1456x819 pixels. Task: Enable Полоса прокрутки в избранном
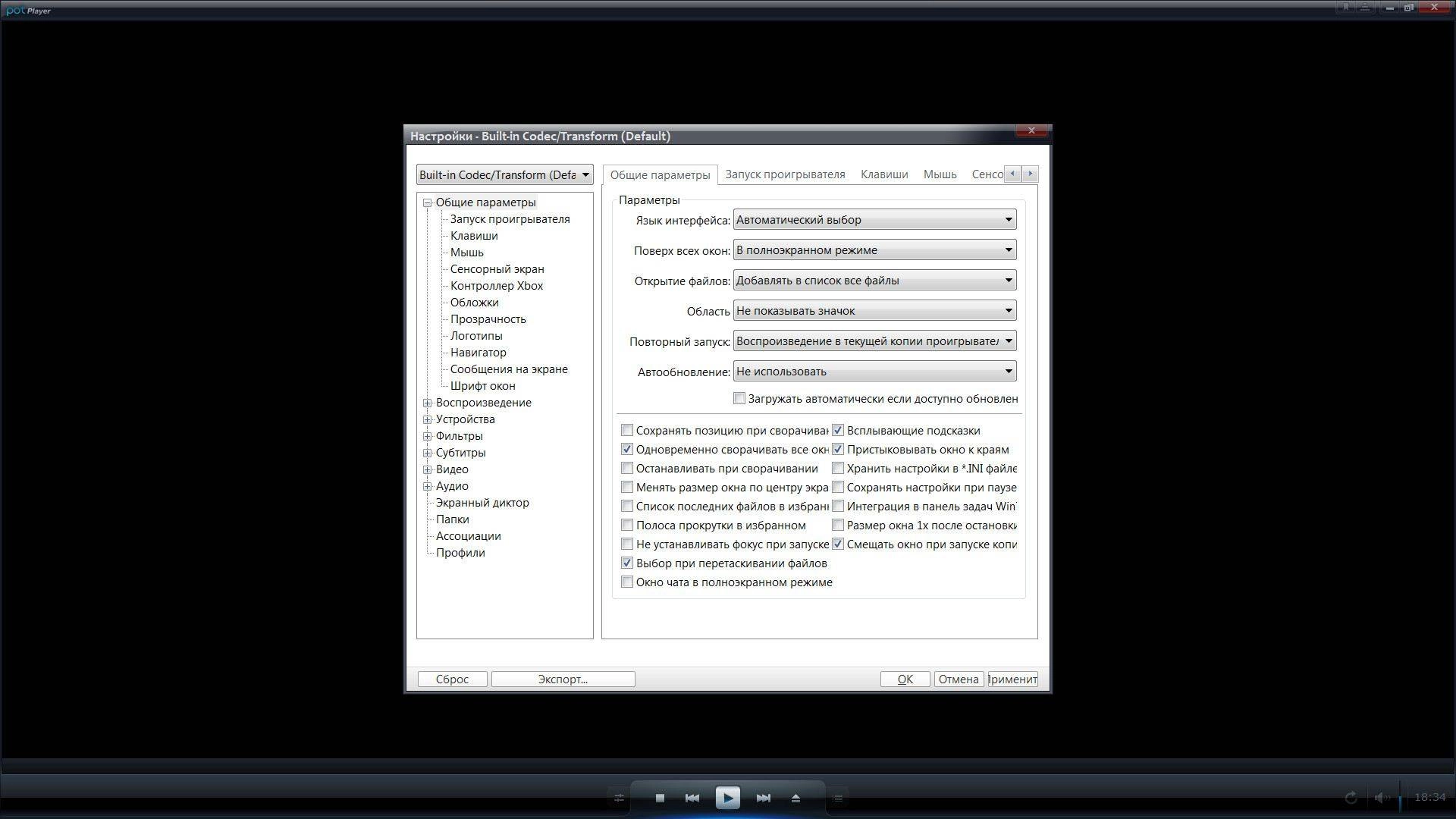(x=627, y=526)
